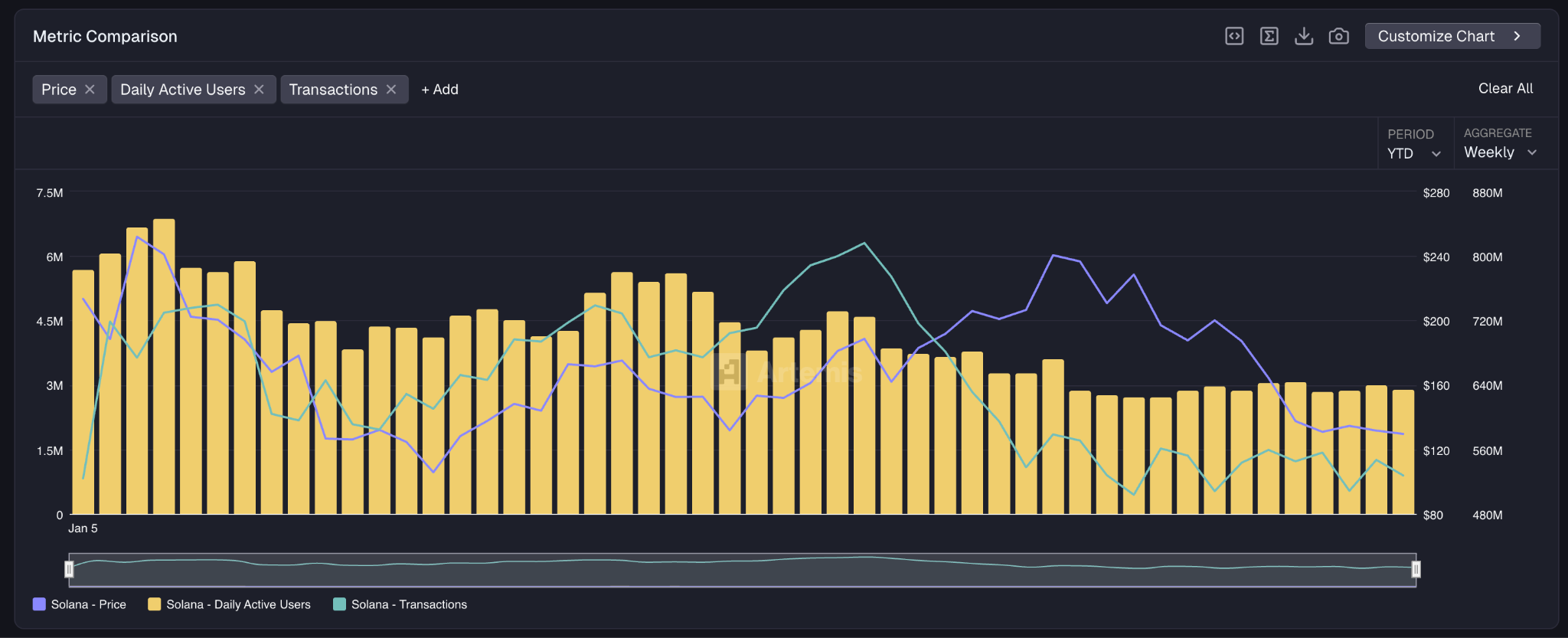The image size is (1568, 638).
Task: Click Clear All to remove metrics
Action: pyautogui.click(x=1505, y=88)
